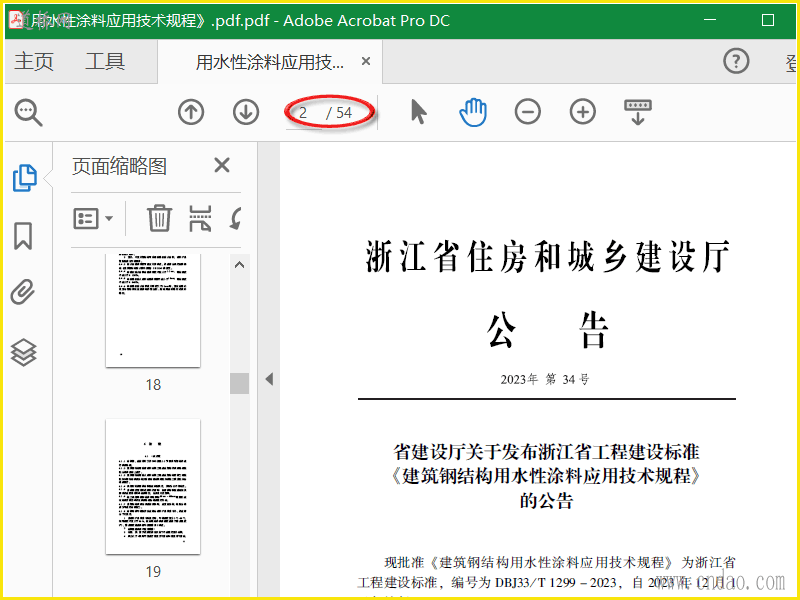Zoom in with the plus icon
The image size is (800, 600).
click(583, 112)
